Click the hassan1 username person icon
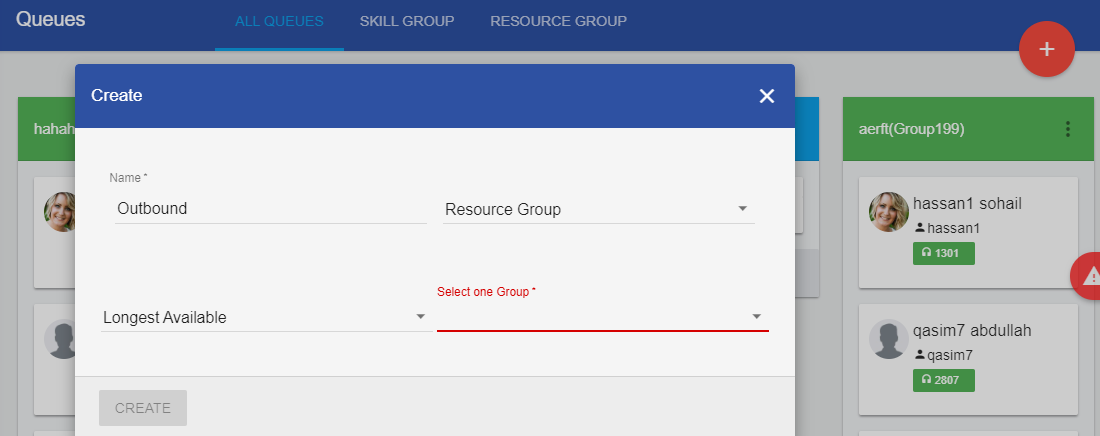This screenshot has width=1100, height=436. (920, 228)
